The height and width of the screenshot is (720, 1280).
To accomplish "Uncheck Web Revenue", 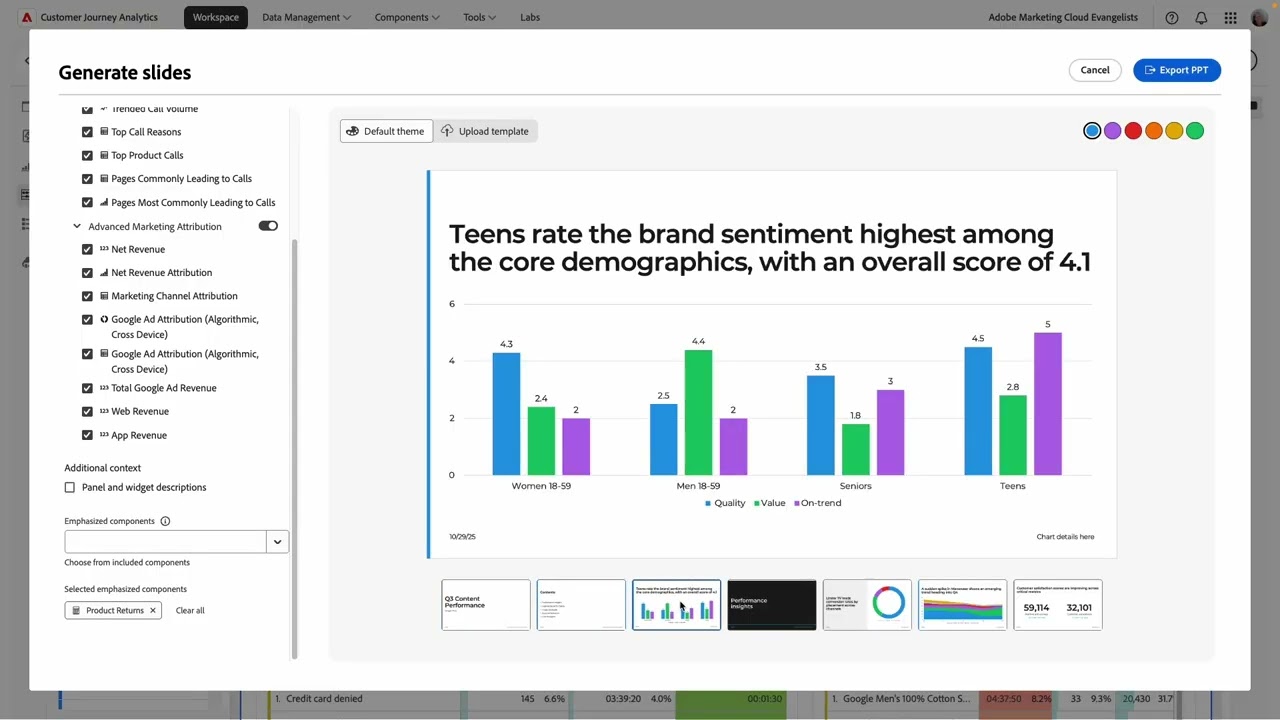I will point(87,411).
